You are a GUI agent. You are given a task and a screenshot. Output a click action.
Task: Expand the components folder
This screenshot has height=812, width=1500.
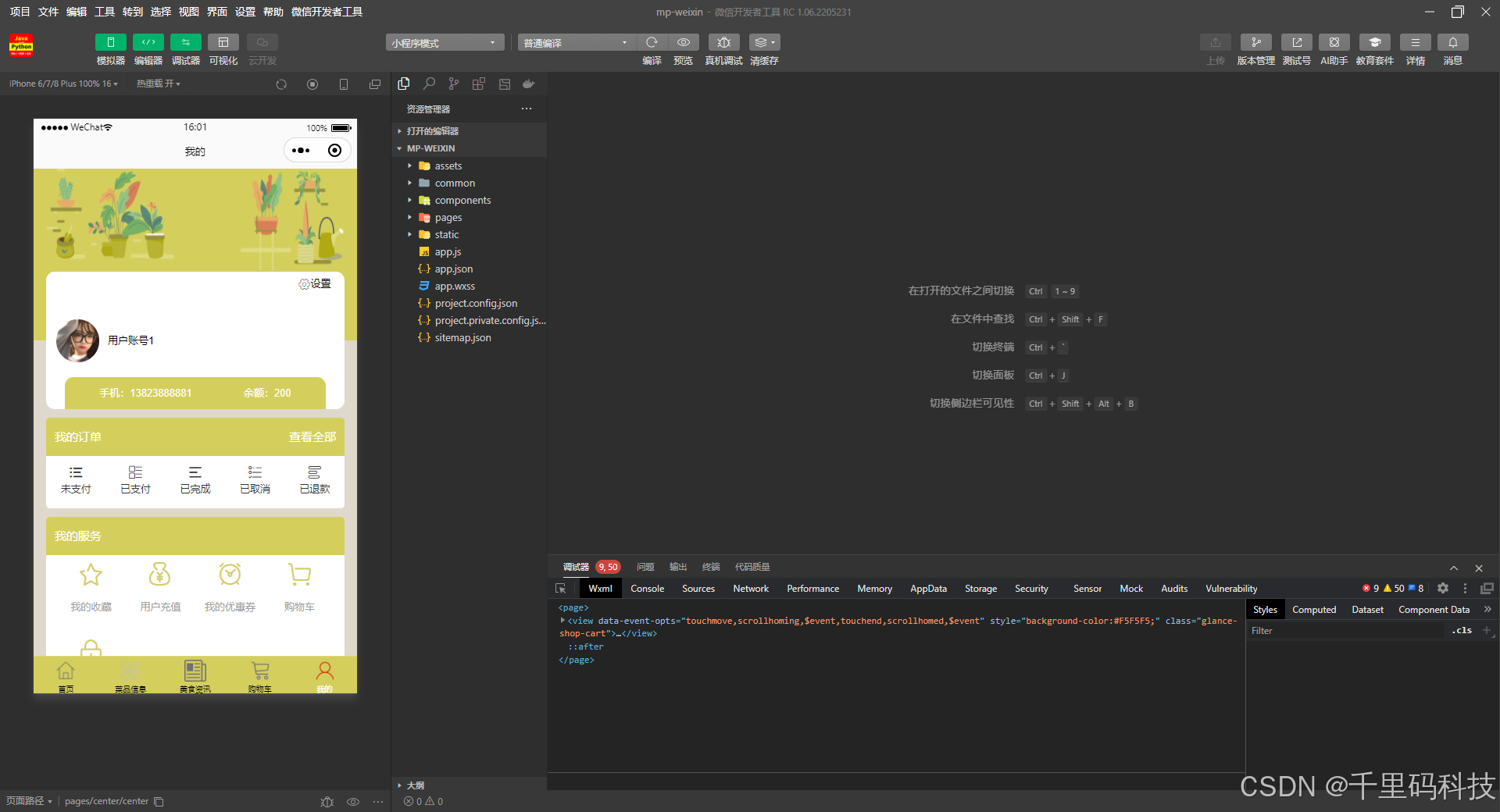tap(469, 200)
